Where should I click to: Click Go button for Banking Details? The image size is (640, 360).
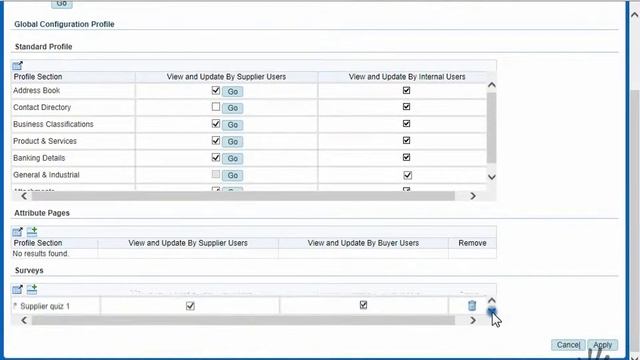(233, 158)
